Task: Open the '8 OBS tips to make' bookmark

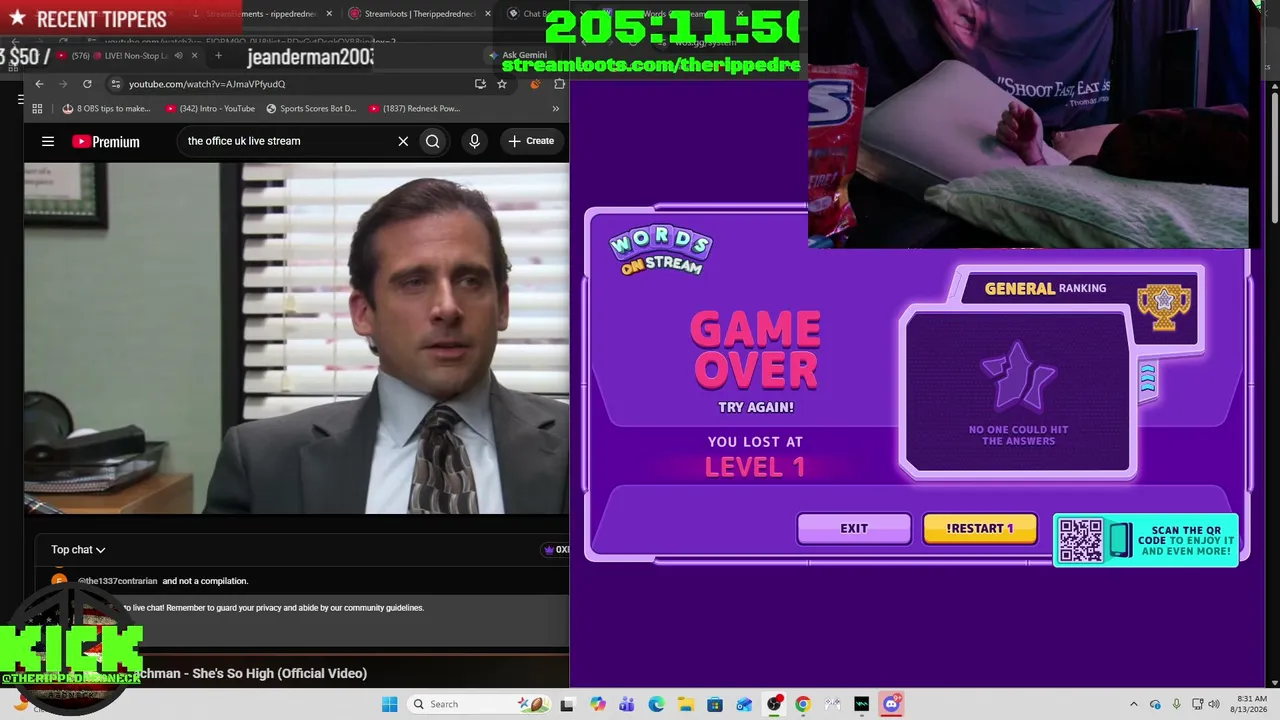Action: click(106, 108)
